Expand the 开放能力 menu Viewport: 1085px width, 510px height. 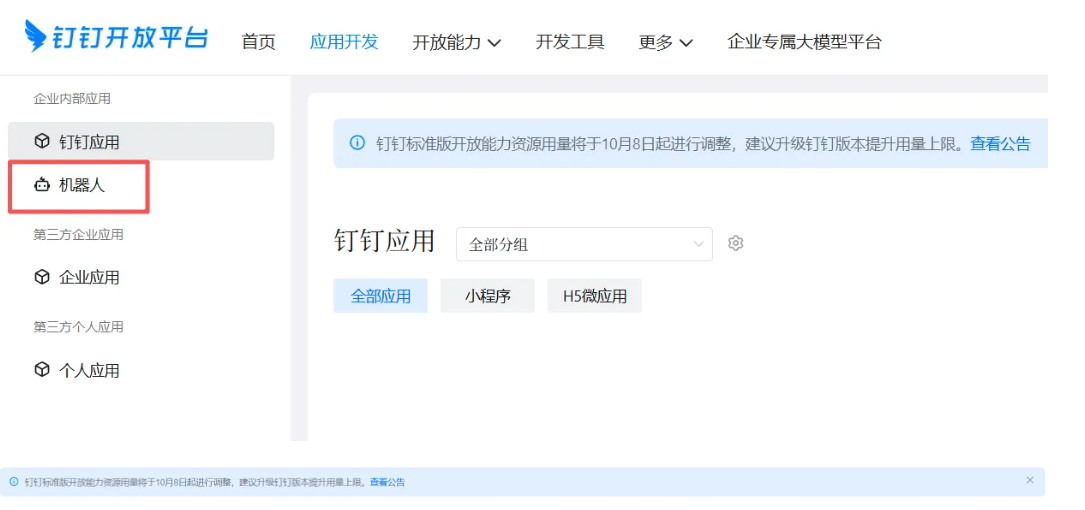coord(456,42)
